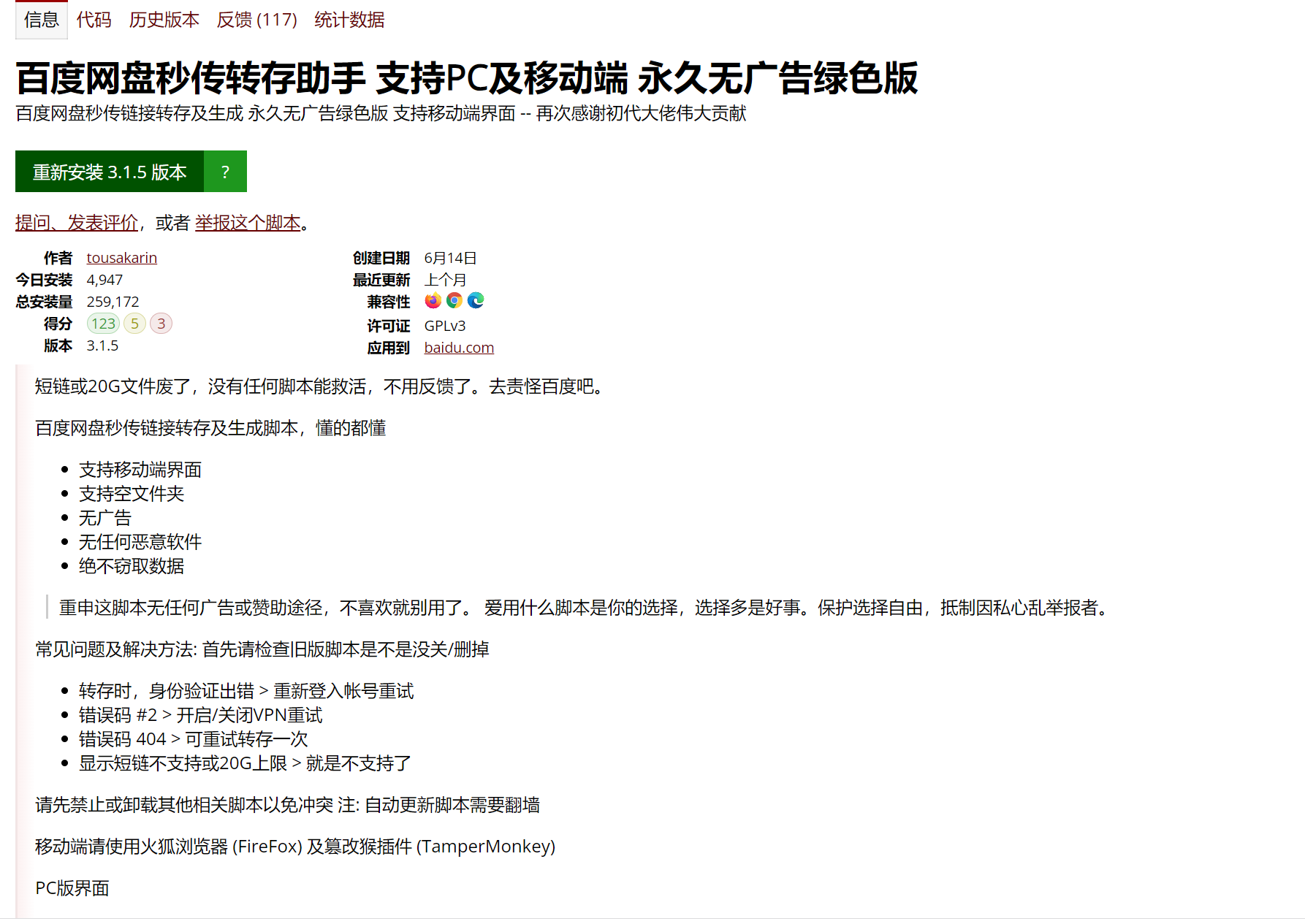Click the 举报这个脚本 link
1305x924 pixels.
click(248, 223)
